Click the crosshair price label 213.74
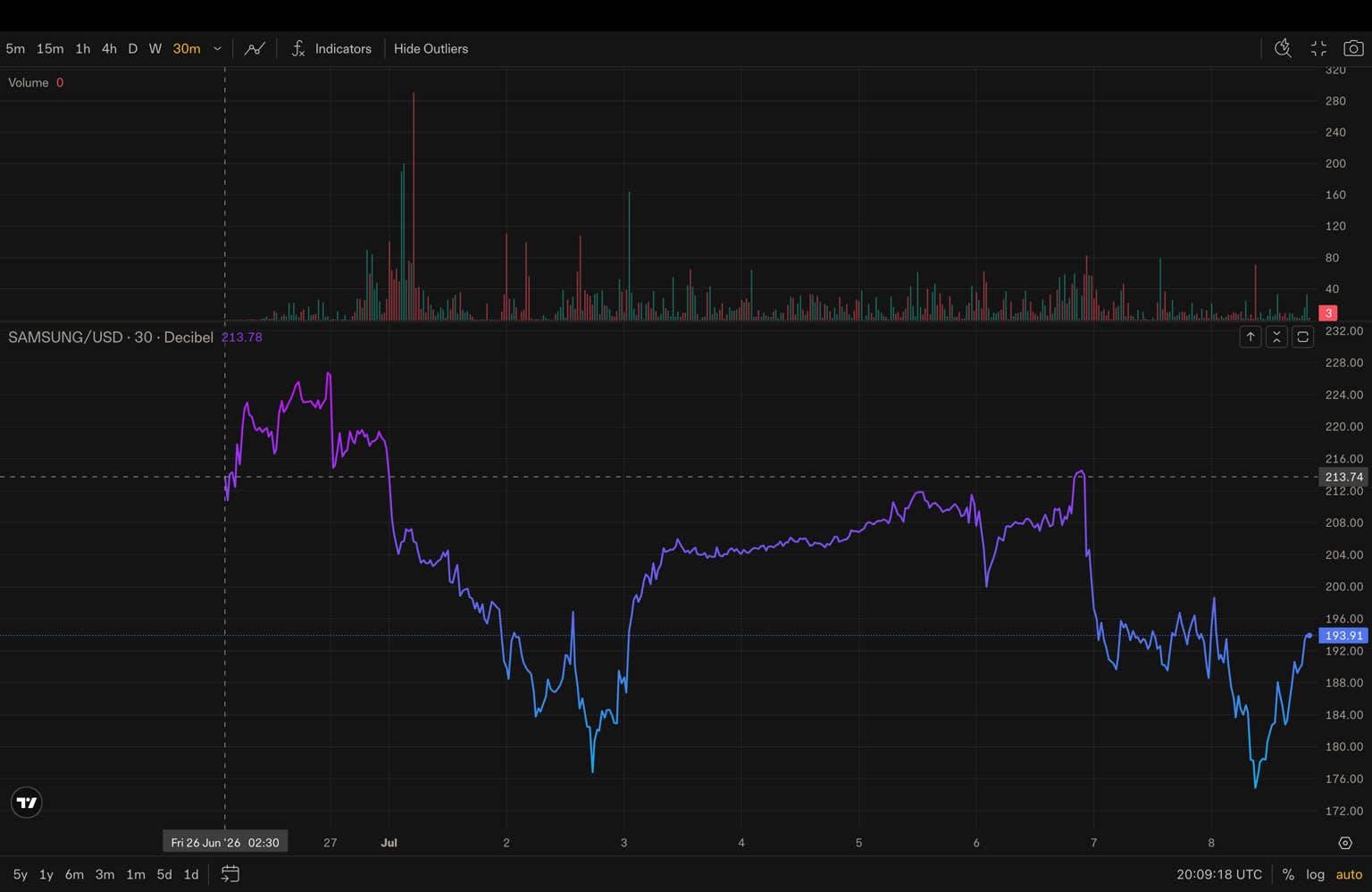The width and height of the screenshot is (1372, 892). pos(1343,477)
